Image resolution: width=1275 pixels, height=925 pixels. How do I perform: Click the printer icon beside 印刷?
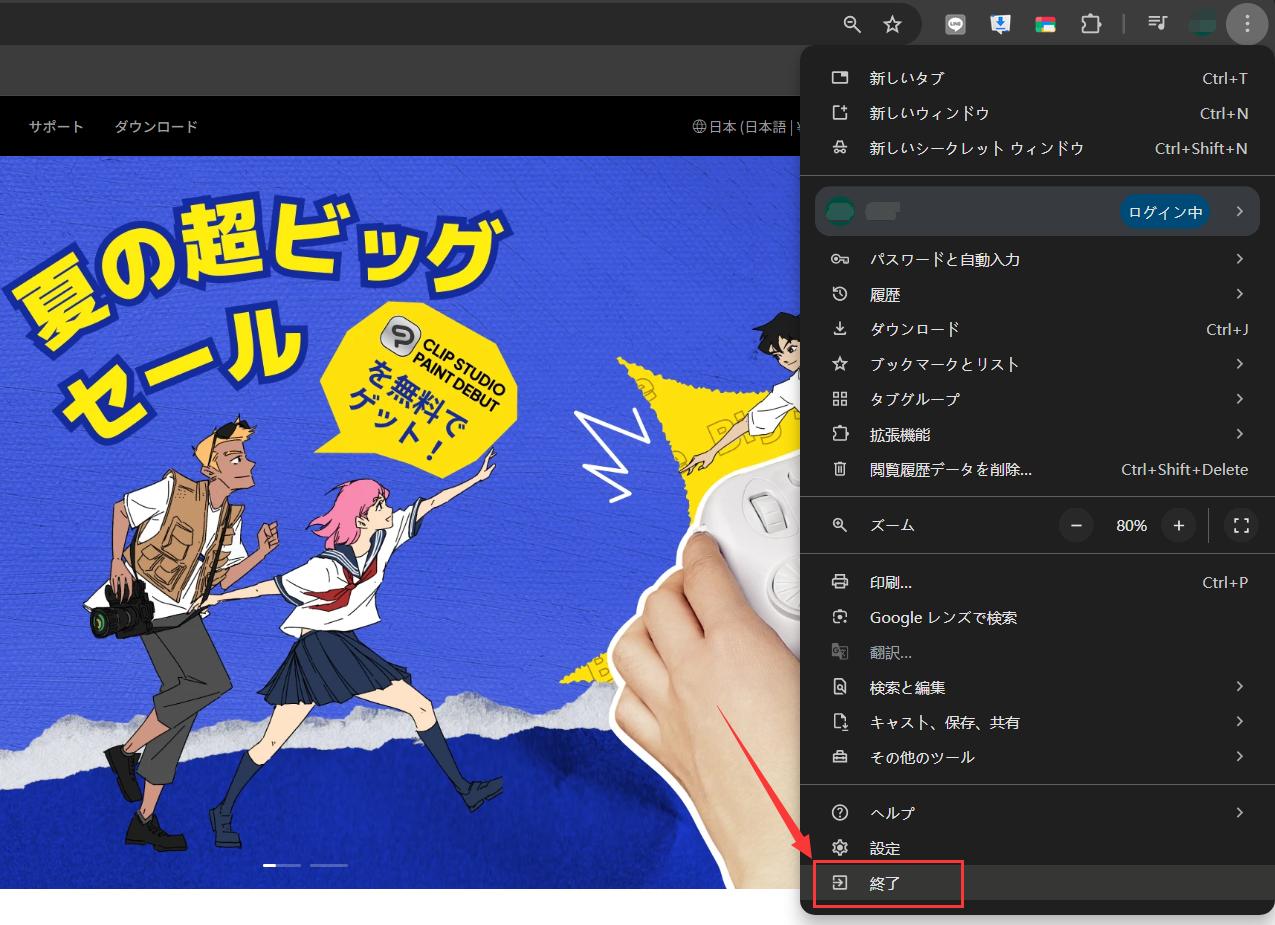point(840,582)
